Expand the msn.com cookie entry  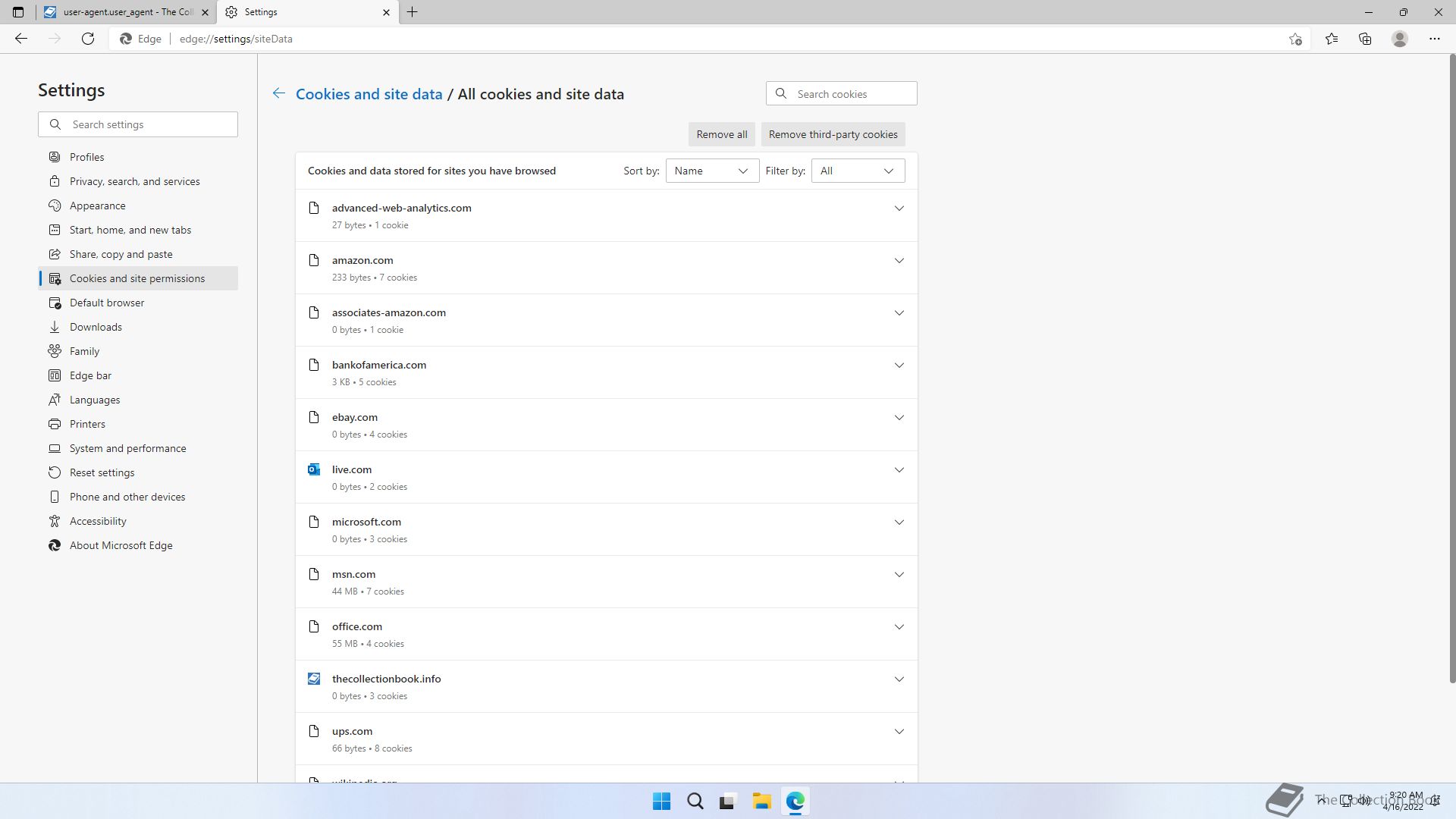(x=899, y=575)
